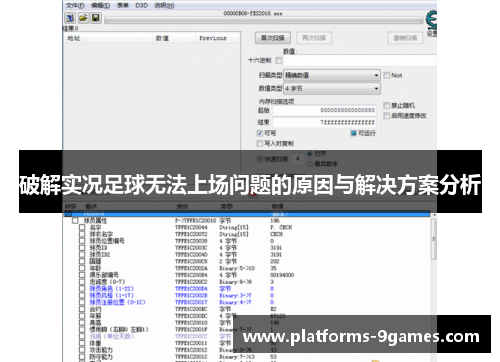
Task: Click the save floppy disk icon
Action: (96, 18)
